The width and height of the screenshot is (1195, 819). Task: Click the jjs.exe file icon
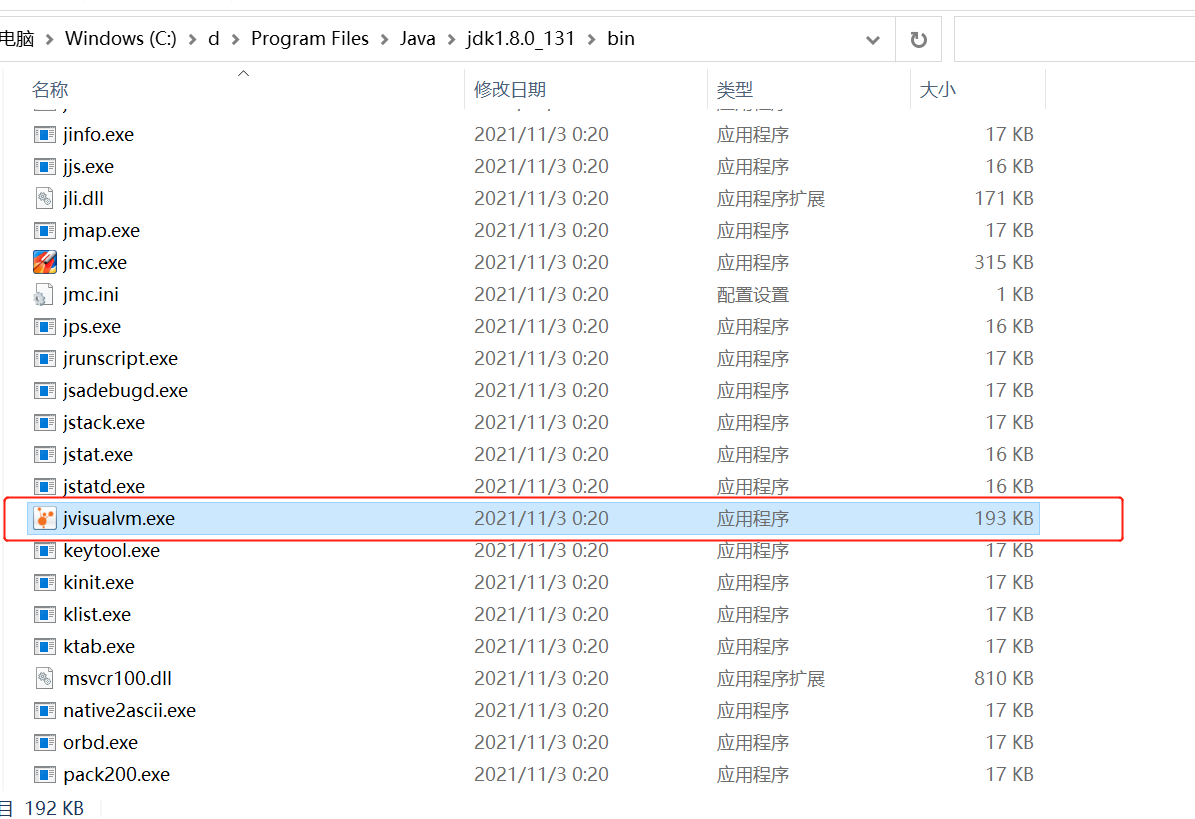point(45,167)
